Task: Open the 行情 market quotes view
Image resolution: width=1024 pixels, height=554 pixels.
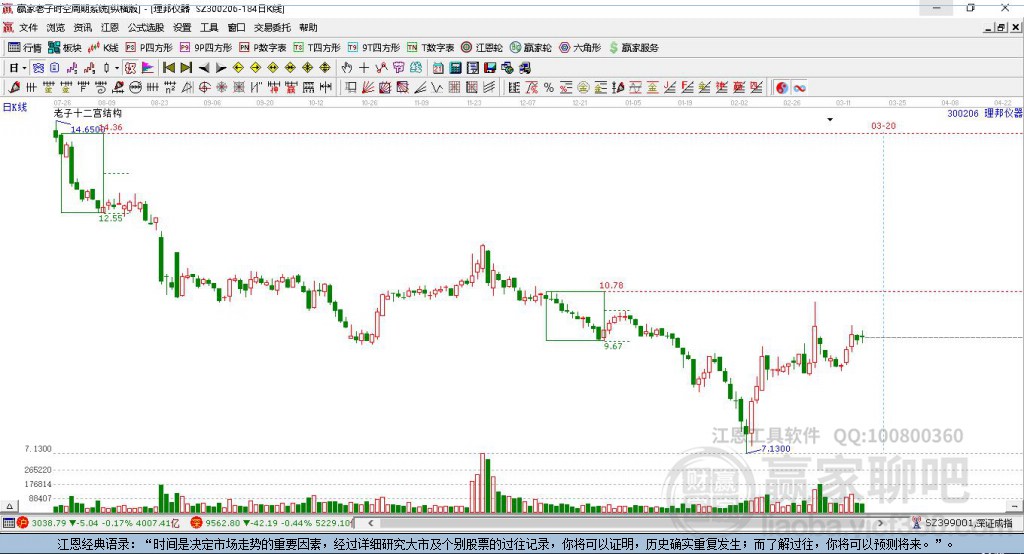Action: [25, 48]
